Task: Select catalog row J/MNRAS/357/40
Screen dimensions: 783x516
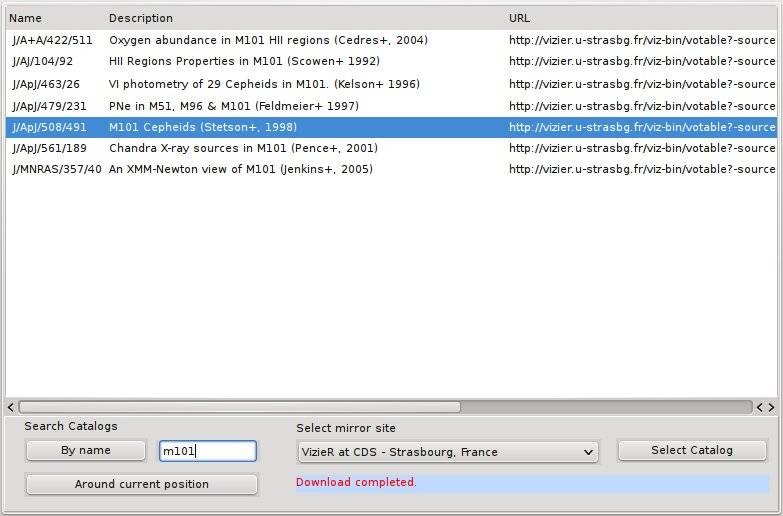Action: point(392,169)
